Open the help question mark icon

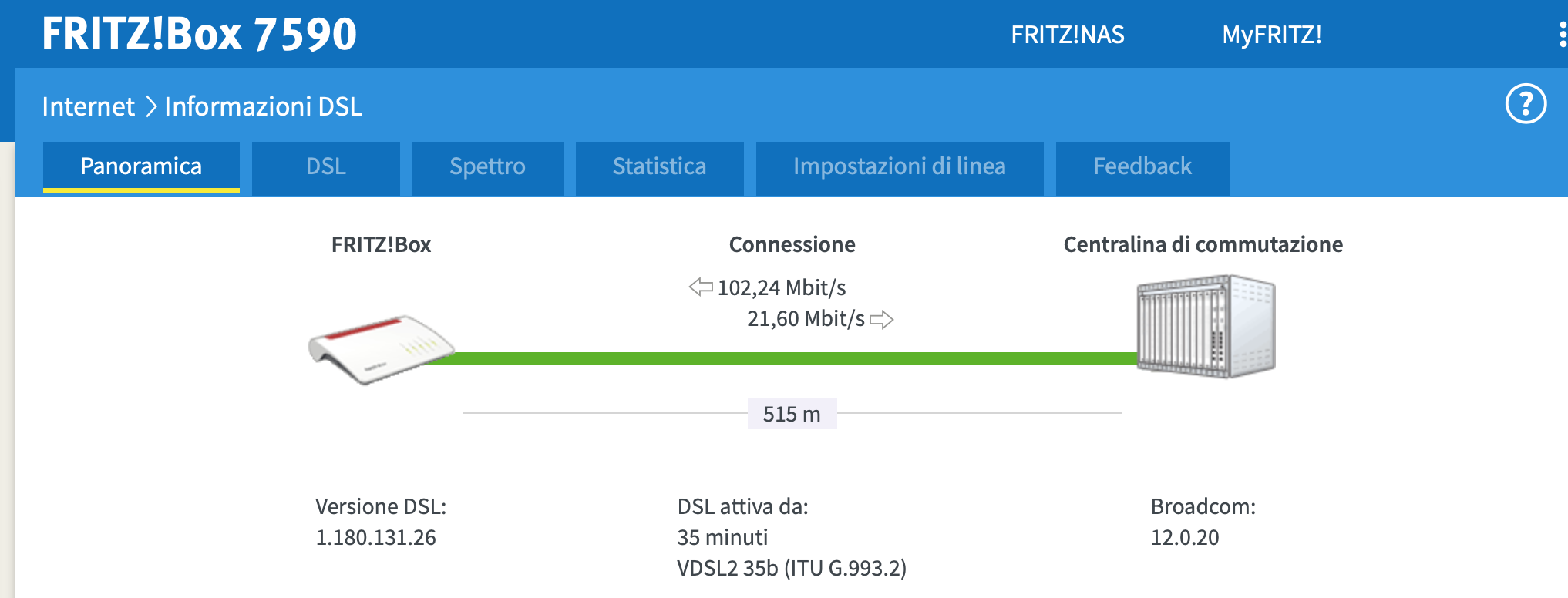coord(1526,104)
